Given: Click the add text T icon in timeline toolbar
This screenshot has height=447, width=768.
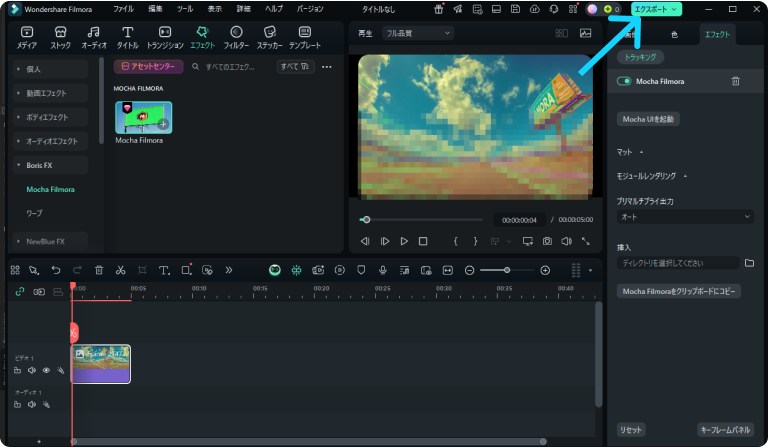Looking at the screenshot, I should [x=164, y=270].
